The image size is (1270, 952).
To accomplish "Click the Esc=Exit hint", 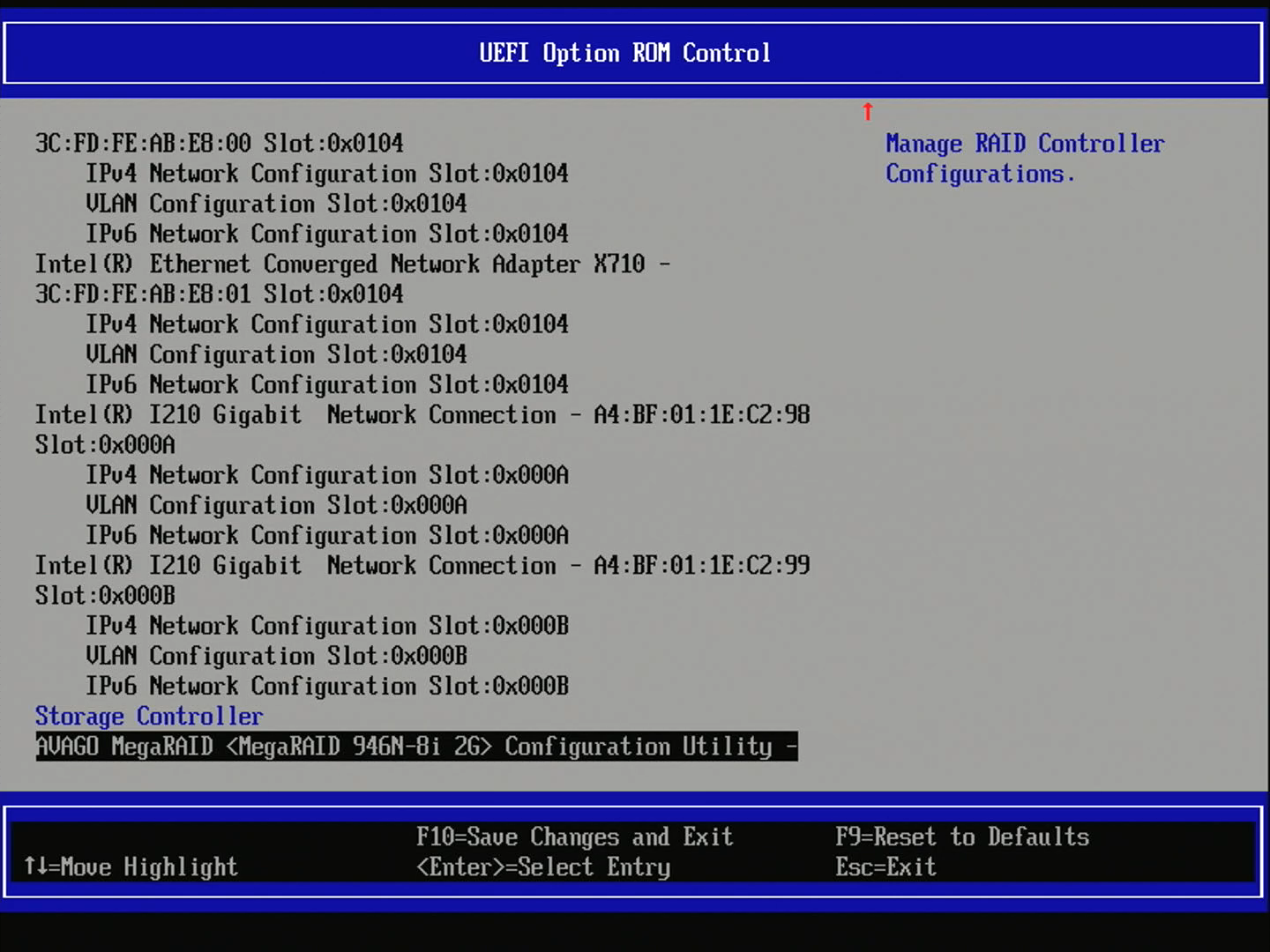I will (x=885, y=866).
